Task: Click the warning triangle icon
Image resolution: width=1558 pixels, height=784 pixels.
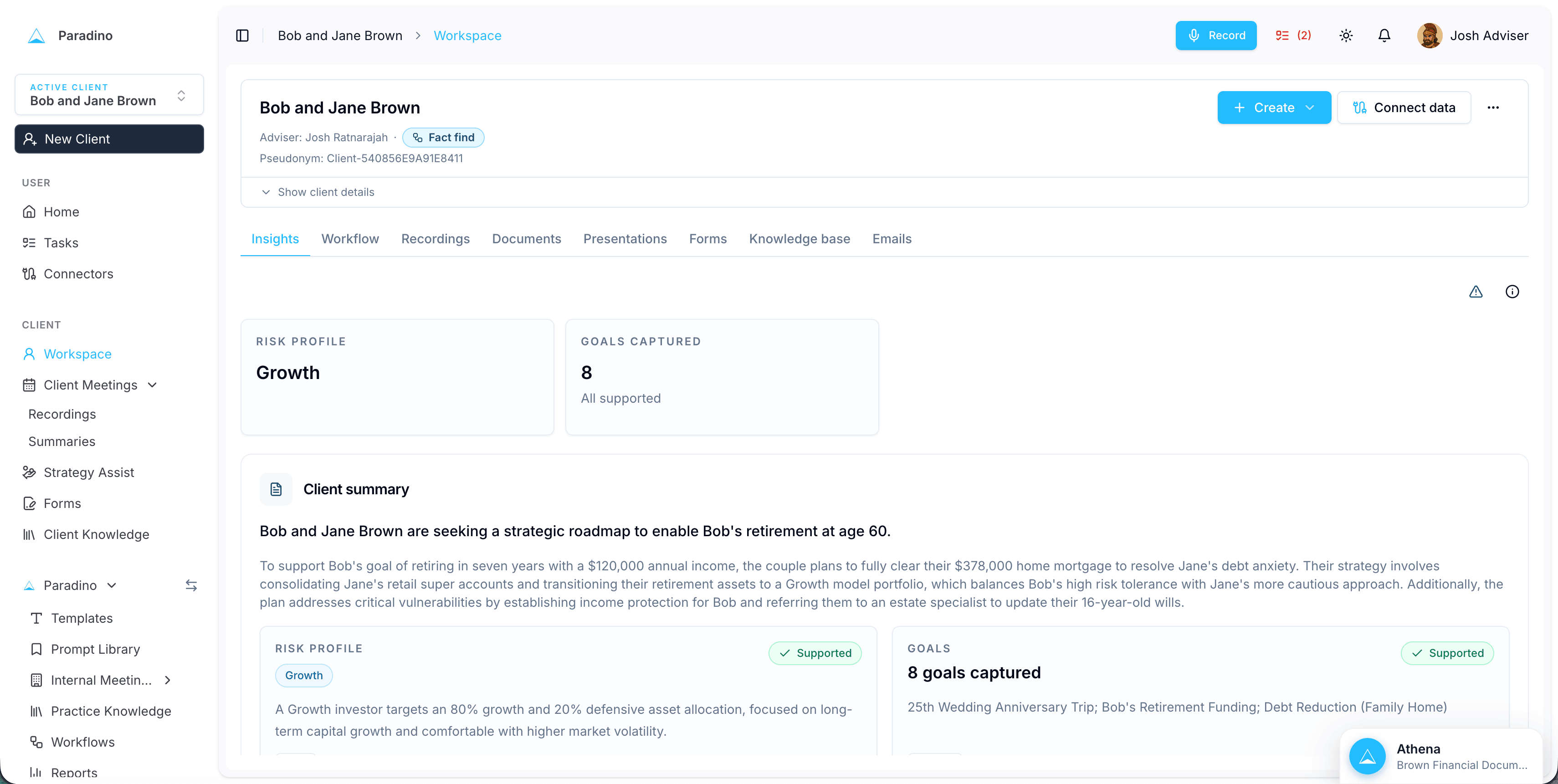Action: click(1476, 292)
